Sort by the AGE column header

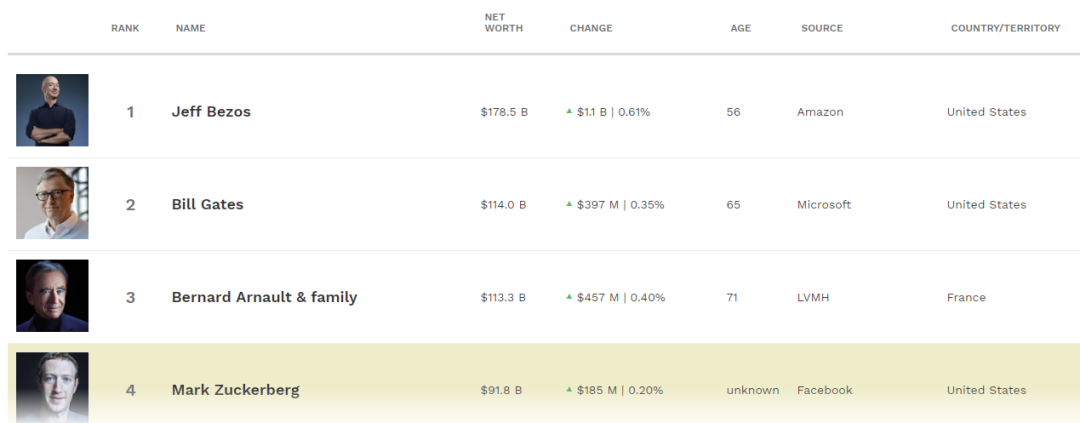click(x=741, y=28)
